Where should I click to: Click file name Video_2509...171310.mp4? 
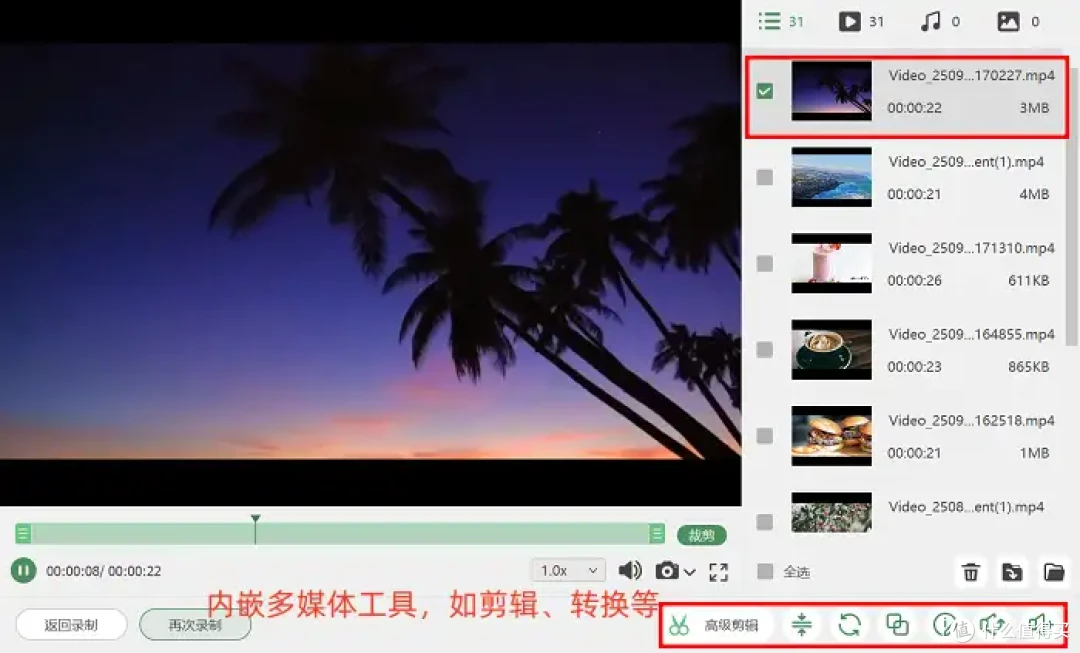point(971,248)
